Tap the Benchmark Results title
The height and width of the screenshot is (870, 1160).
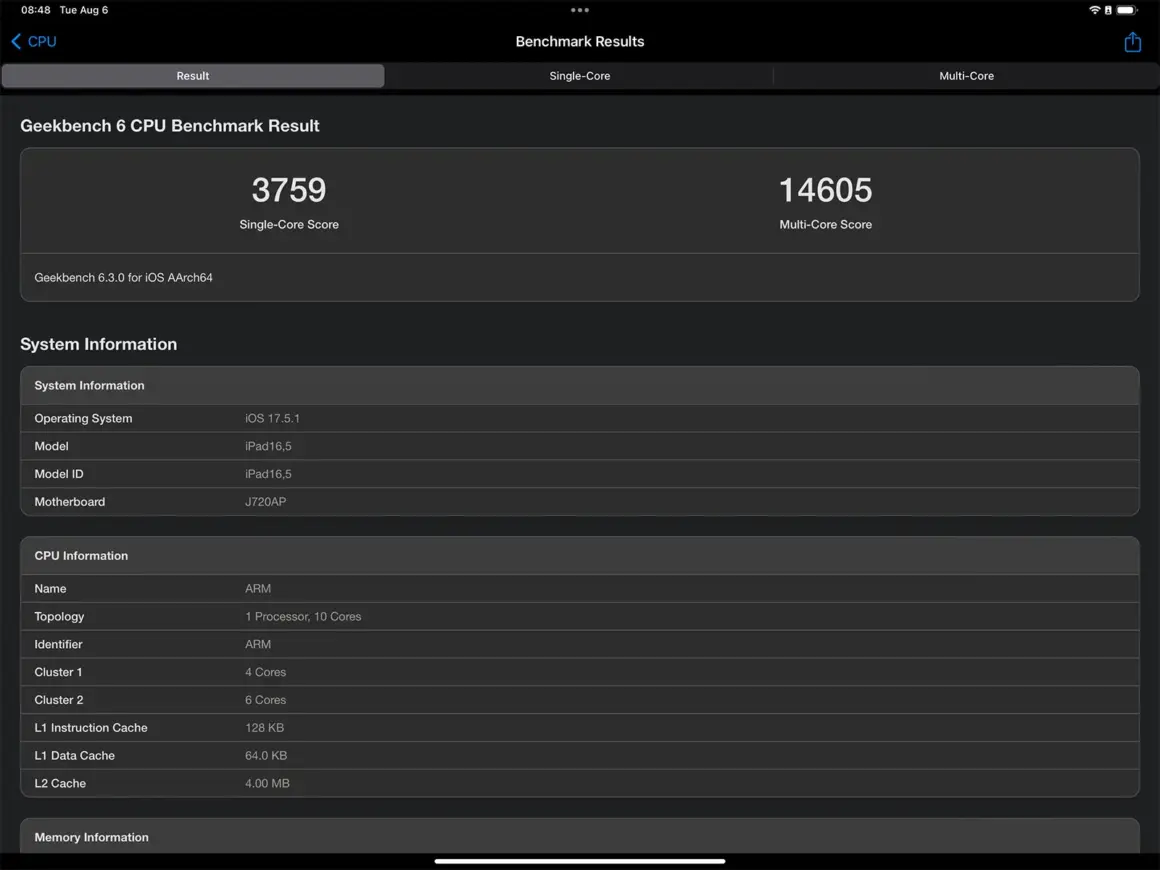pyautogui.click(x=580, y=41)
